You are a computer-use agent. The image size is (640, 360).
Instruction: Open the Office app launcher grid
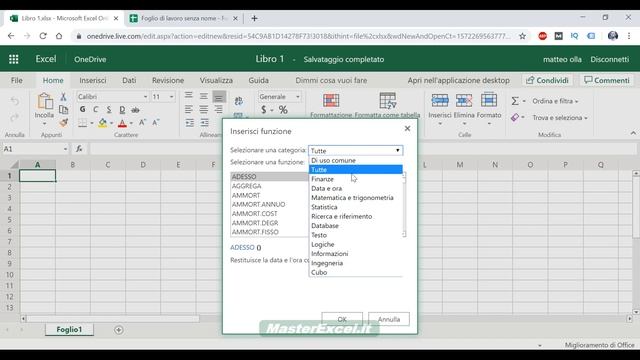[13, 59]
